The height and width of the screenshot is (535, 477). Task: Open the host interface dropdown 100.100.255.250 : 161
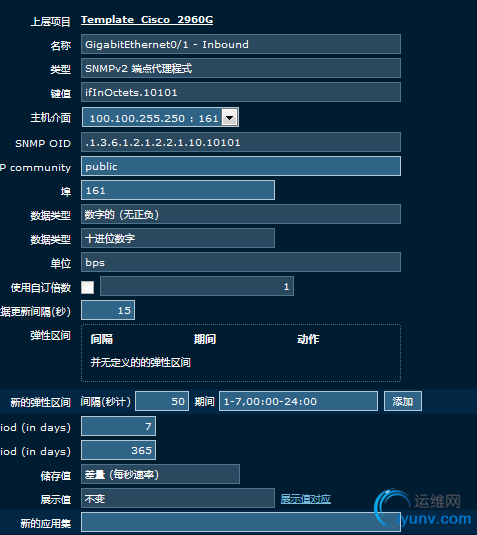pyautogui.click(x=160, y=117)
